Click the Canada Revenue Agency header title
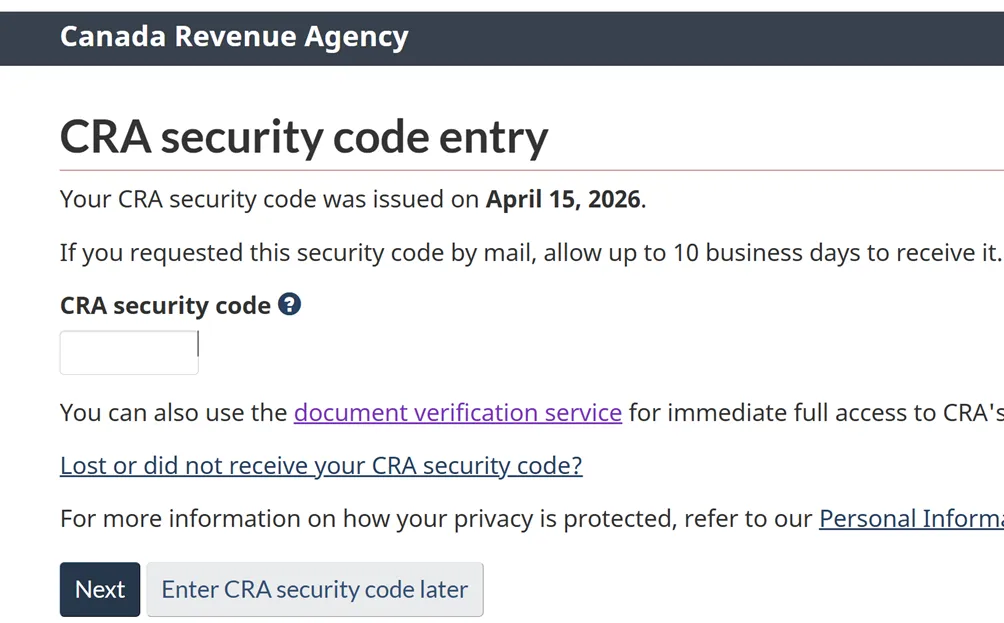The height and width of the screenshot is (623, 1004). (234, 37)
